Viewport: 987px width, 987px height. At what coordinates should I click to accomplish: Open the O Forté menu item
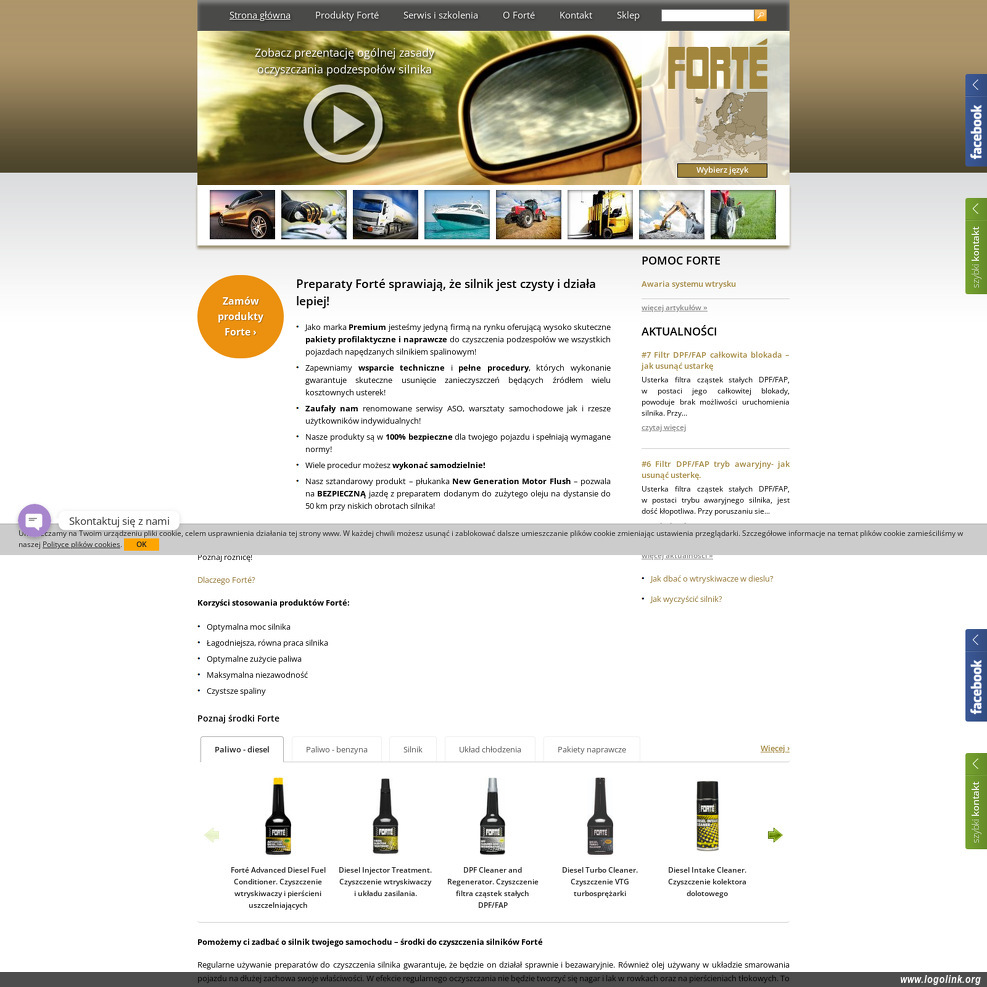[x=519, y=15]
